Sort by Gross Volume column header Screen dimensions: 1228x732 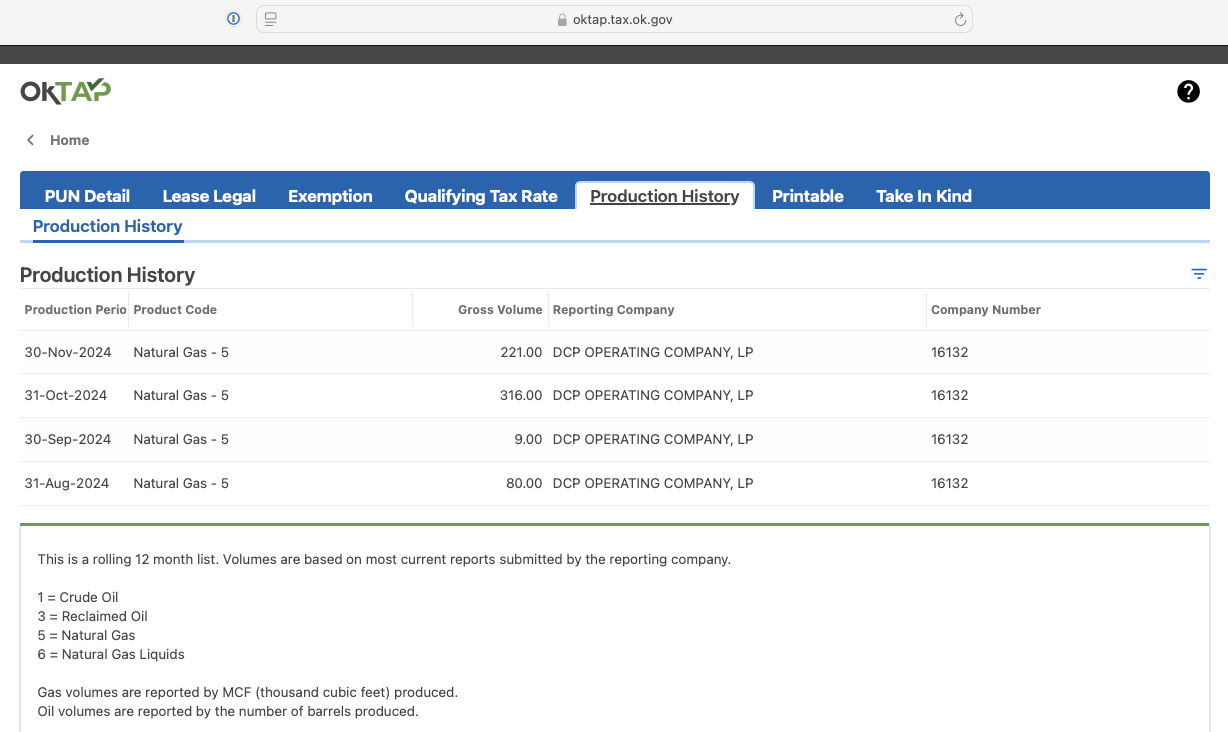500,310
